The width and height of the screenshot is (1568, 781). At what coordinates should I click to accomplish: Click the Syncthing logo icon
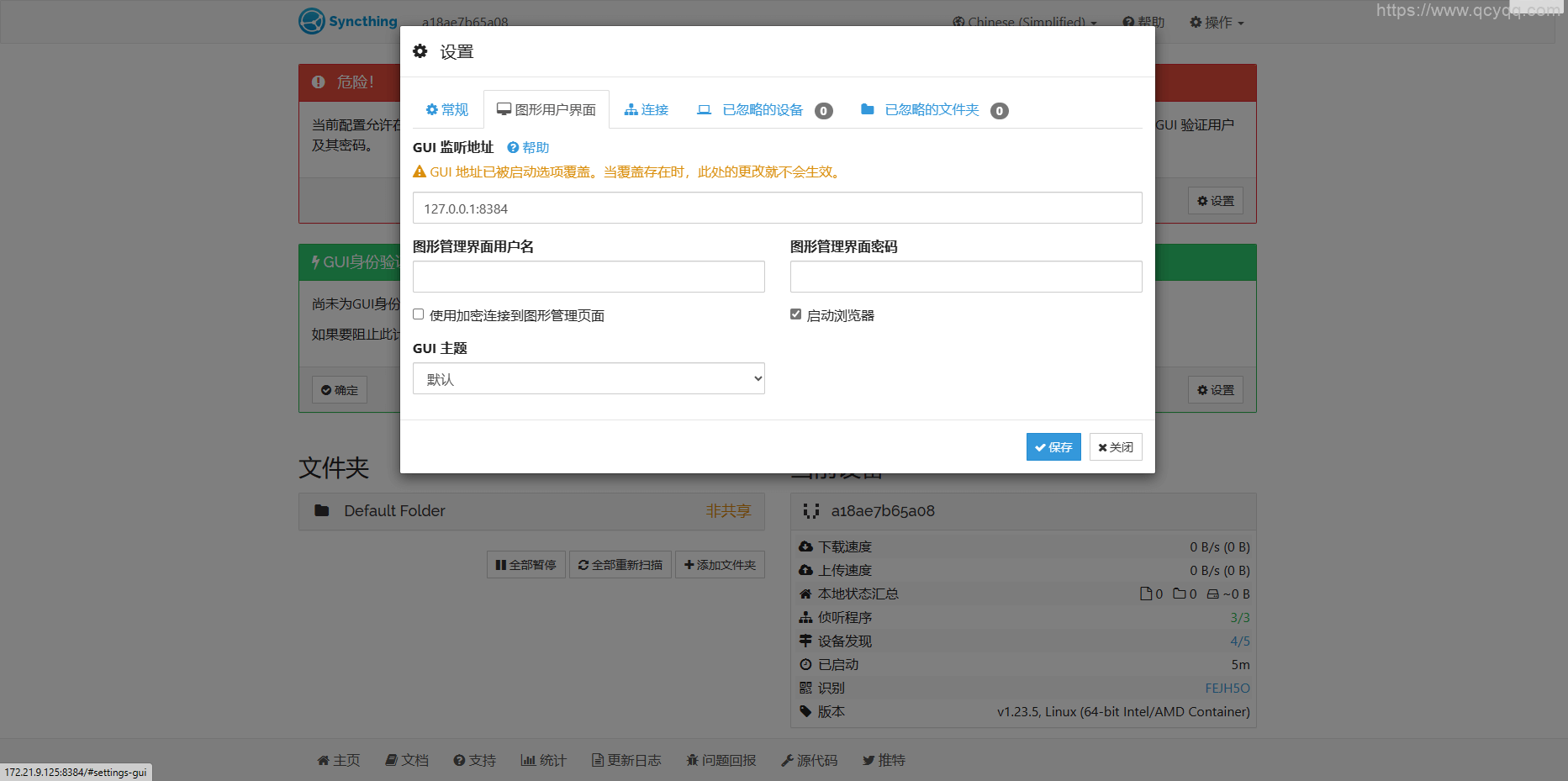click(312, 21)
